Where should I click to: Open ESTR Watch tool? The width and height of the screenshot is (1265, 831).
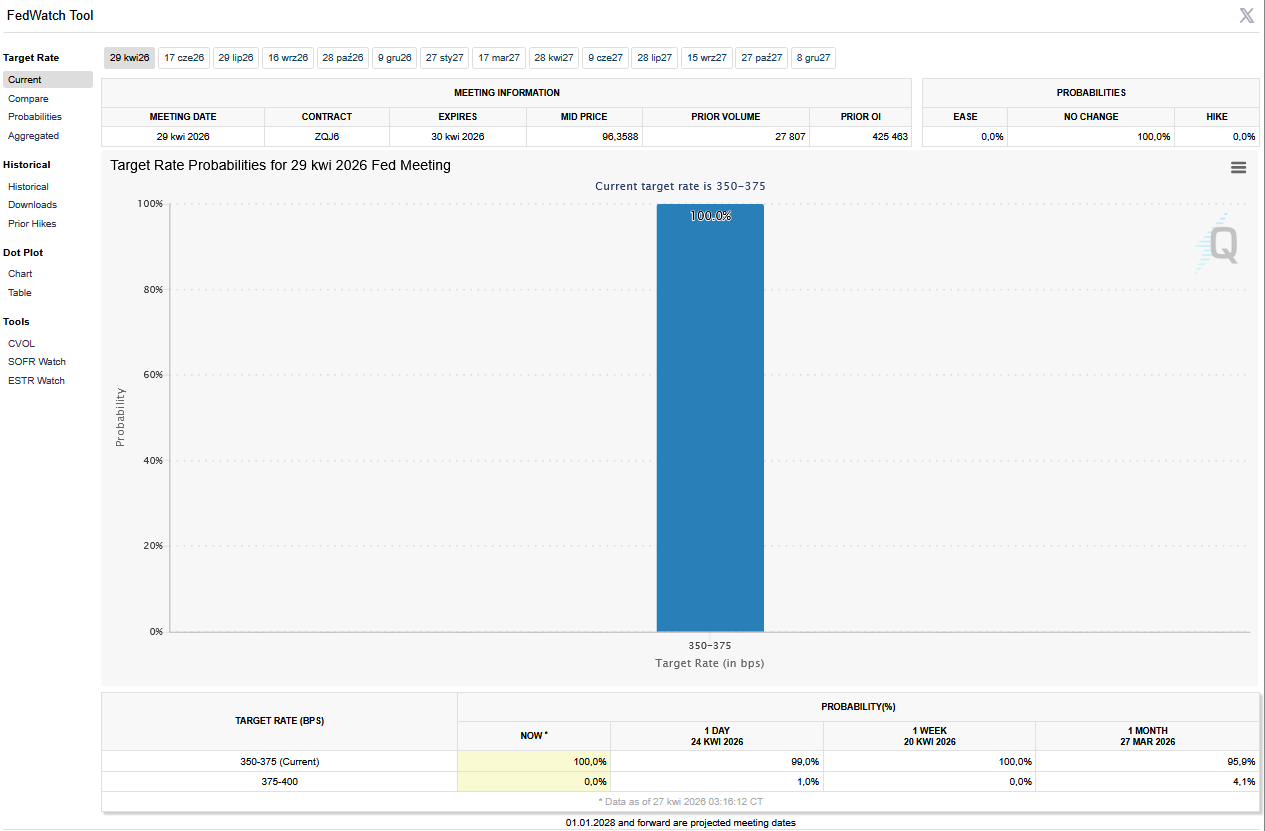(x=36, y=381)
